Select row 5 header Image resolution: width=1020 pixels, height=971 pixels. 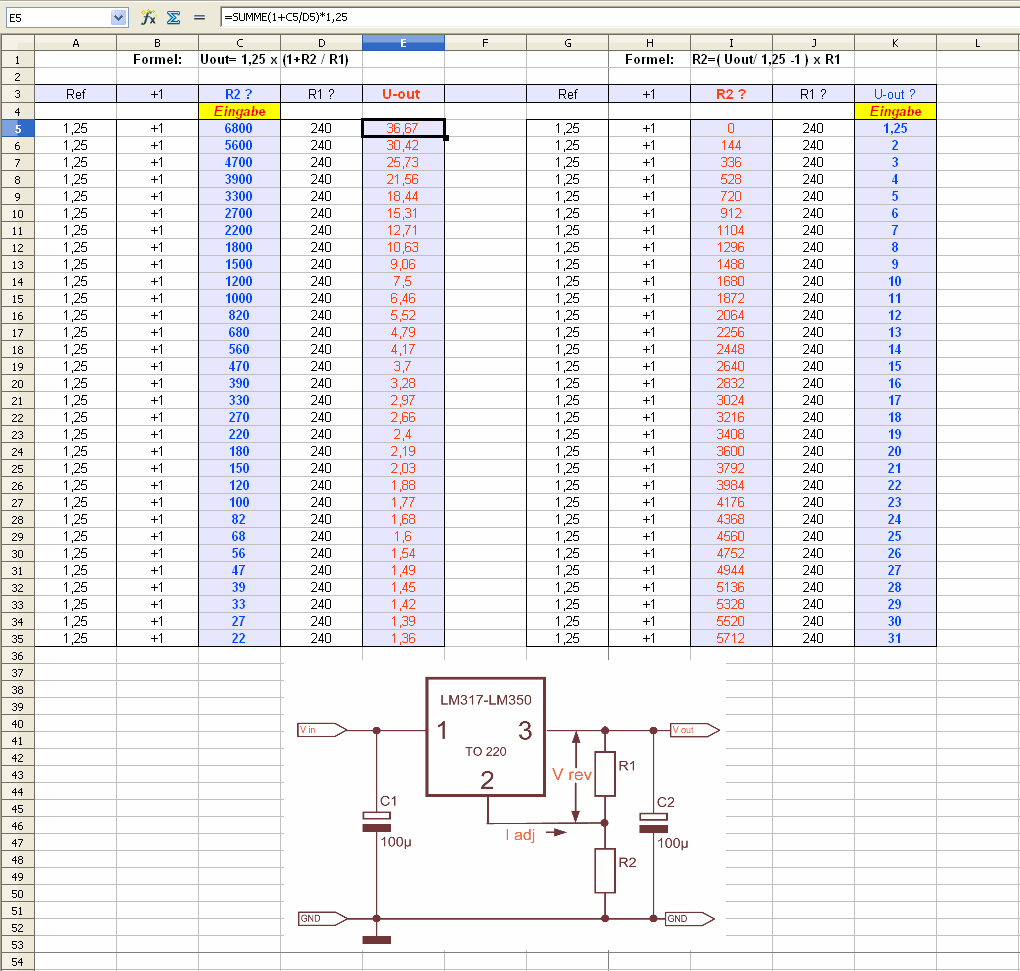(18, 129)
